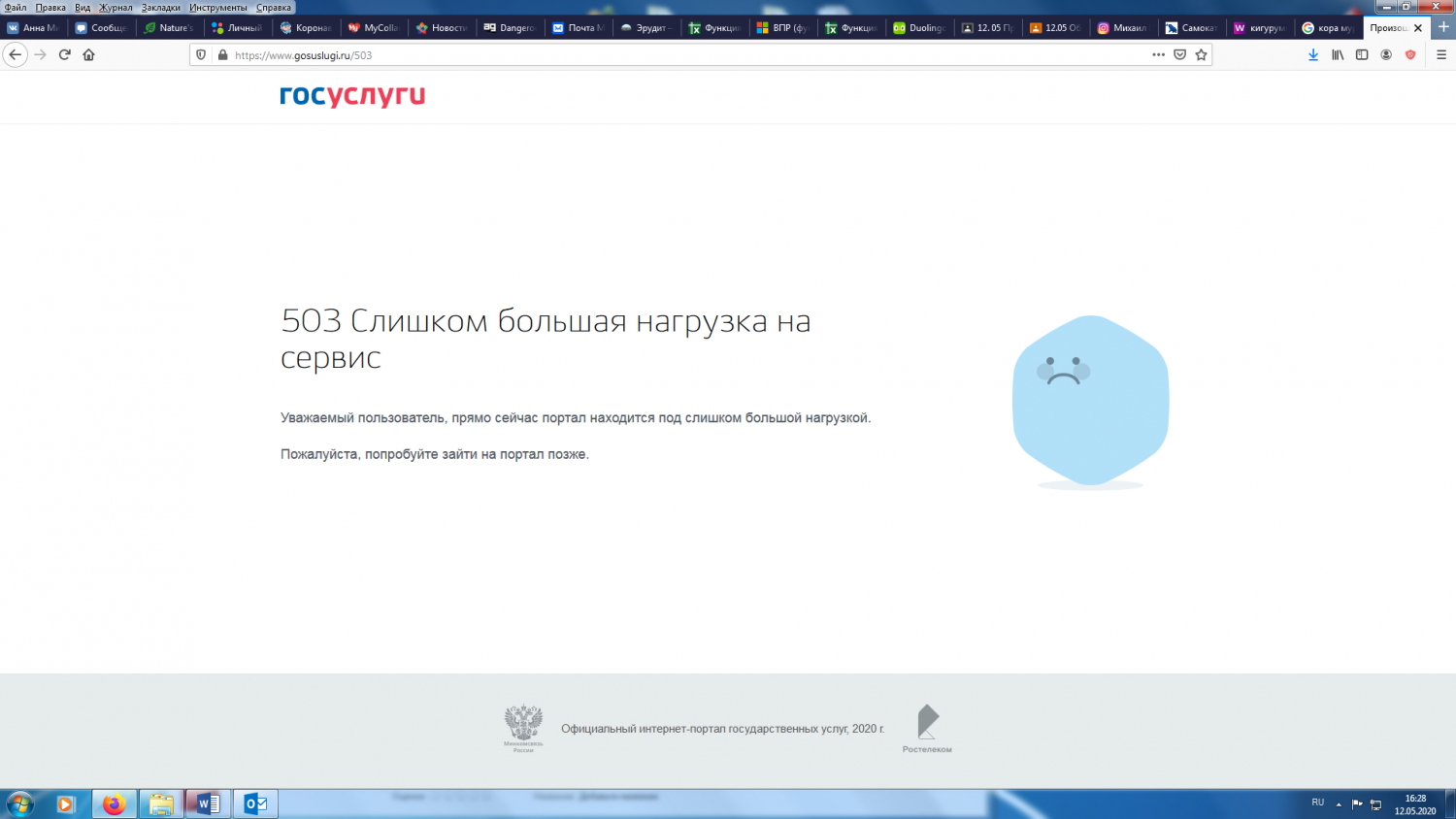The height and width of the screenshot is (819, 1456).
Task: Open the Закладки menu
Action: click(161, 7)
